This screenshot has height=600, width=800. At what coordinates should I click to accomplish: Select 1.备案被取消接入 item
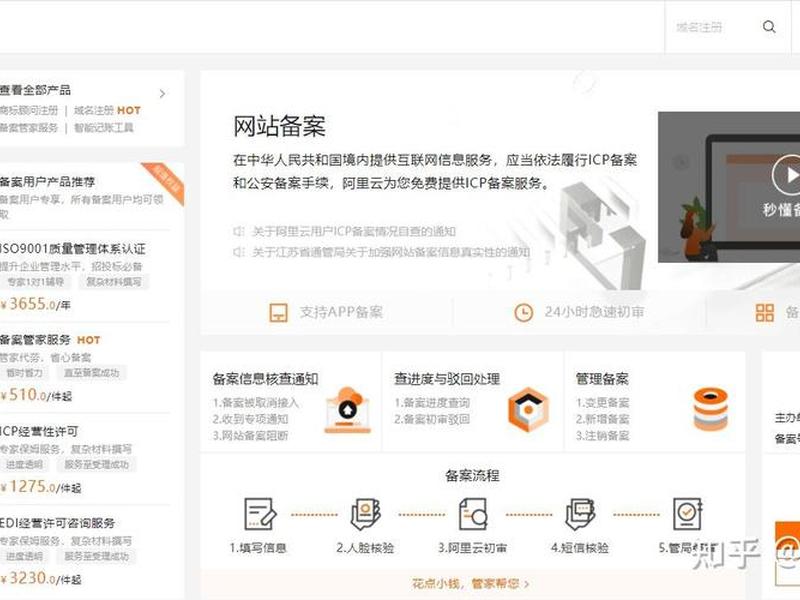[256, 403]
